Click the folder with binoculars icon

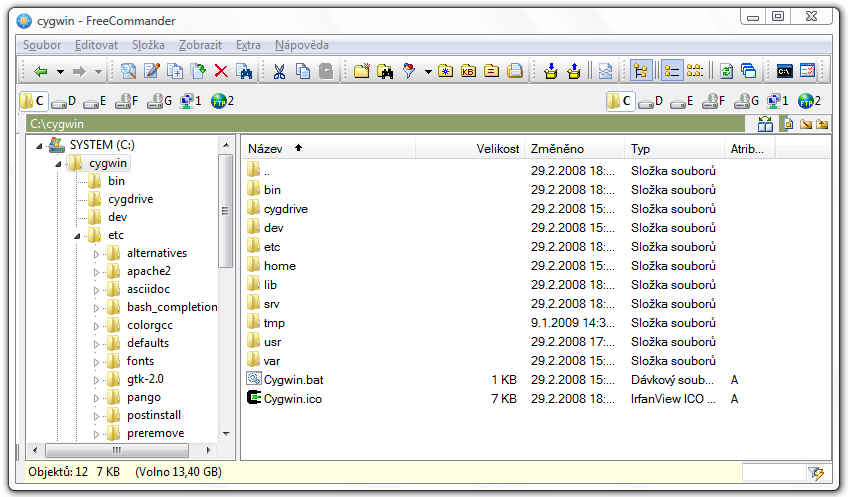pos(385,71)
